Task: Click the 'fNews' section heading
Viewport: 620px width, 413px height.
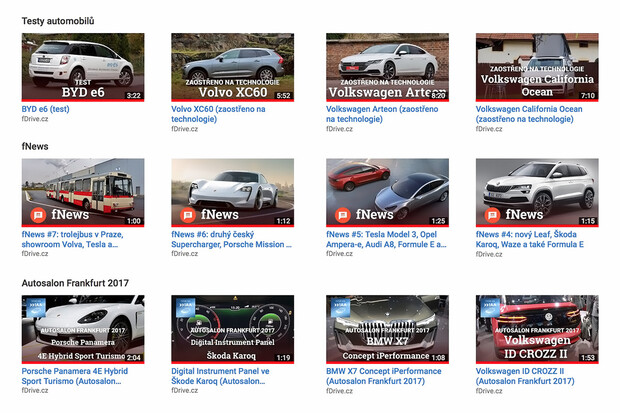Action: point(35,146)
